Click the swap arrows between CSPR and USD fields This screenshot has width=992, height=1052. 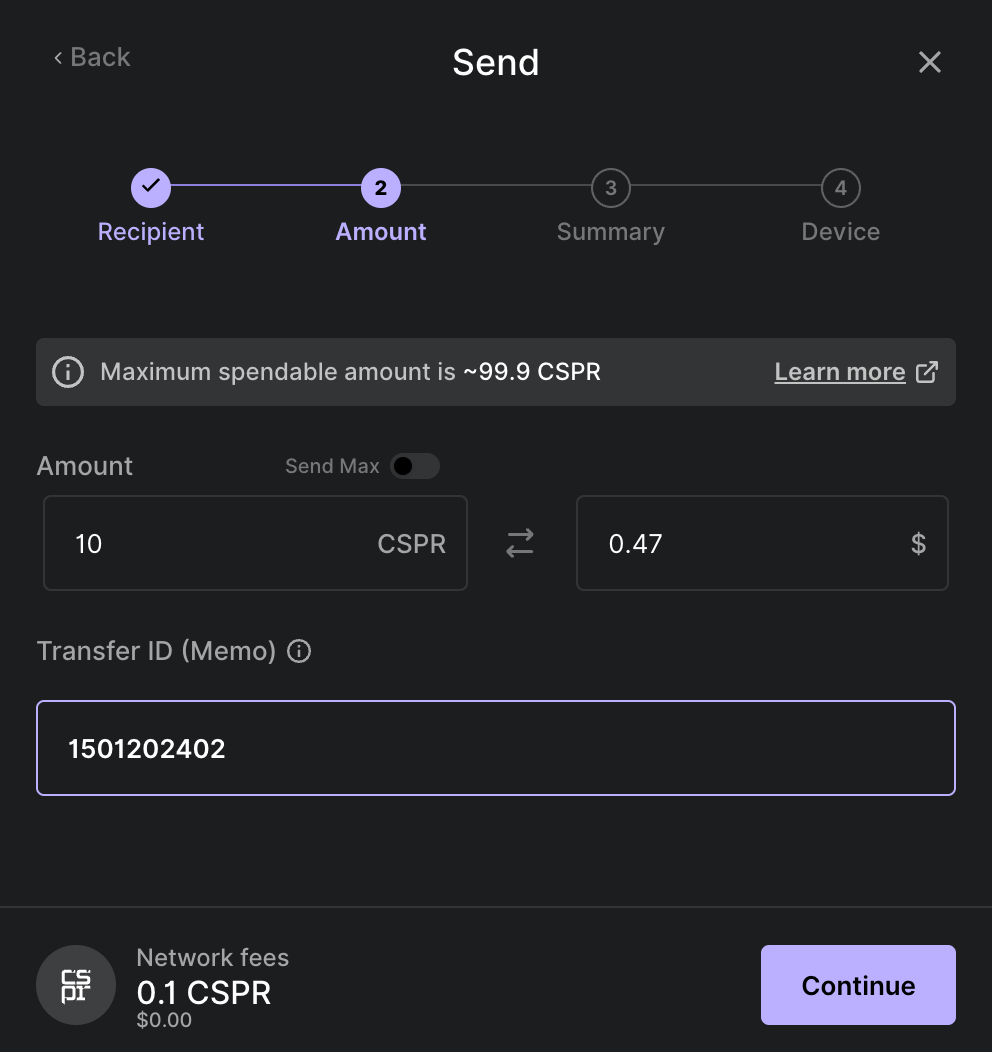coord(520,543)
